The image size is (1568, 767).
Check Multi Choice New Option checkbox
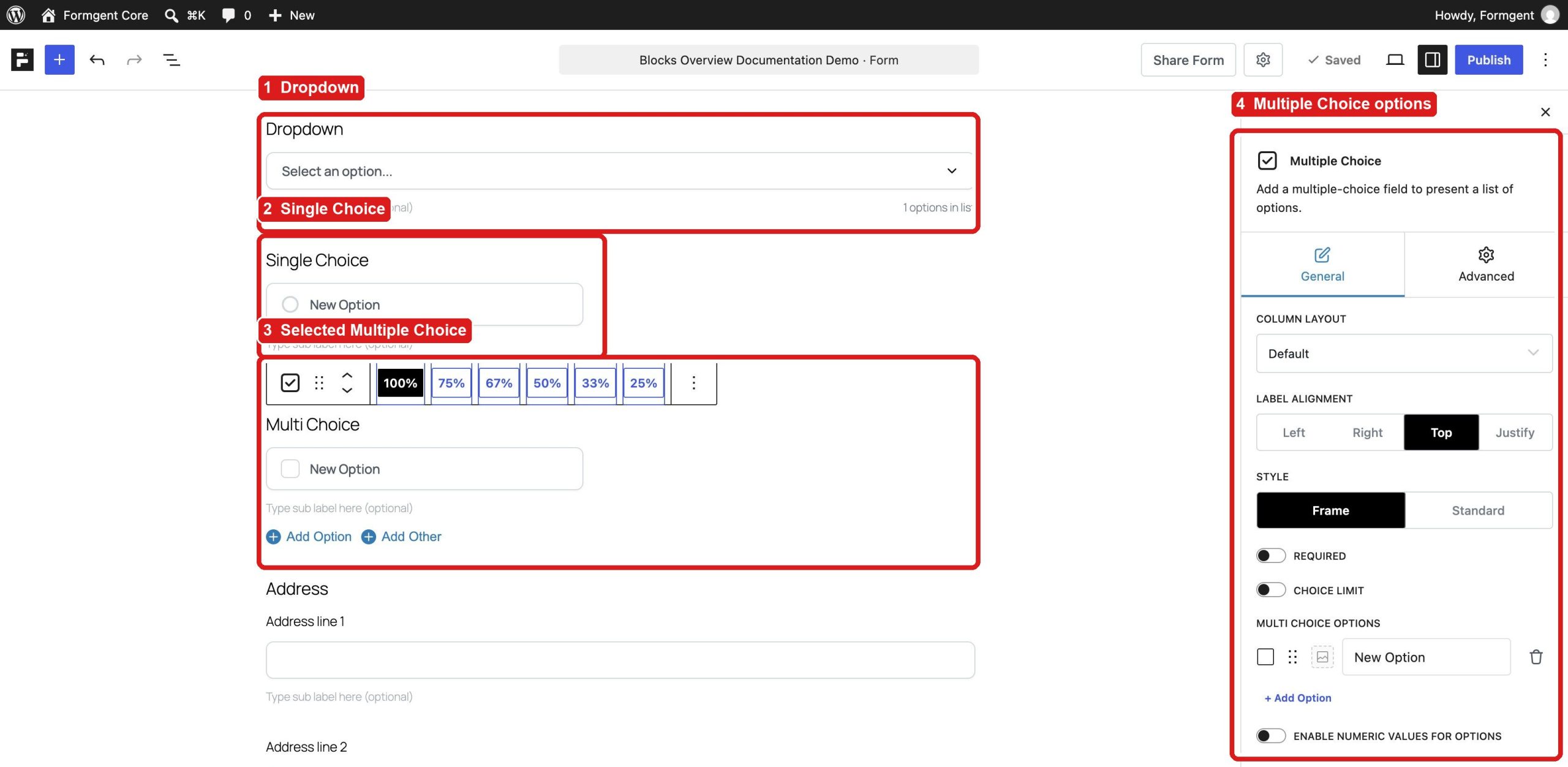[290, 469]
